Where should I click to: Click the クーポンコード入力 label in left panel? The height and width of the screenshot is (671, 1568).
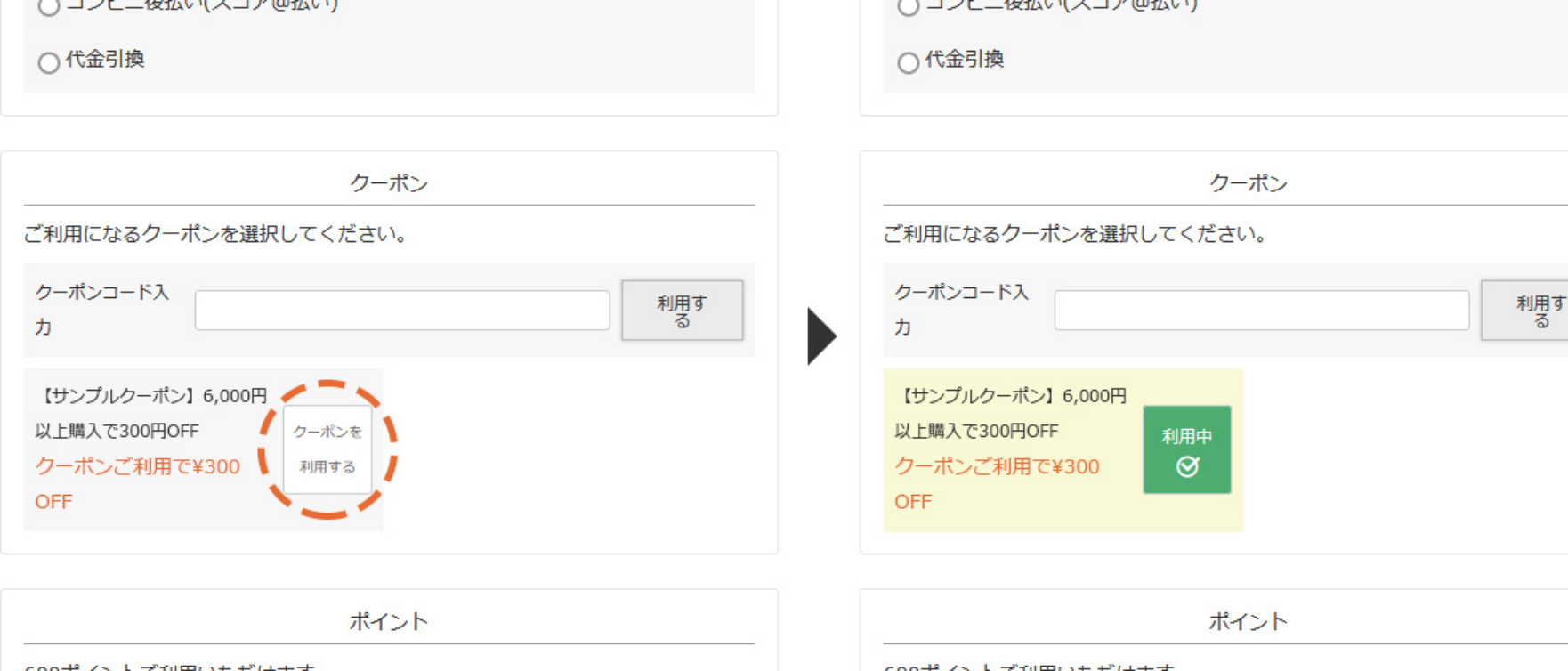pyautogui.click(x=101, y=293)
